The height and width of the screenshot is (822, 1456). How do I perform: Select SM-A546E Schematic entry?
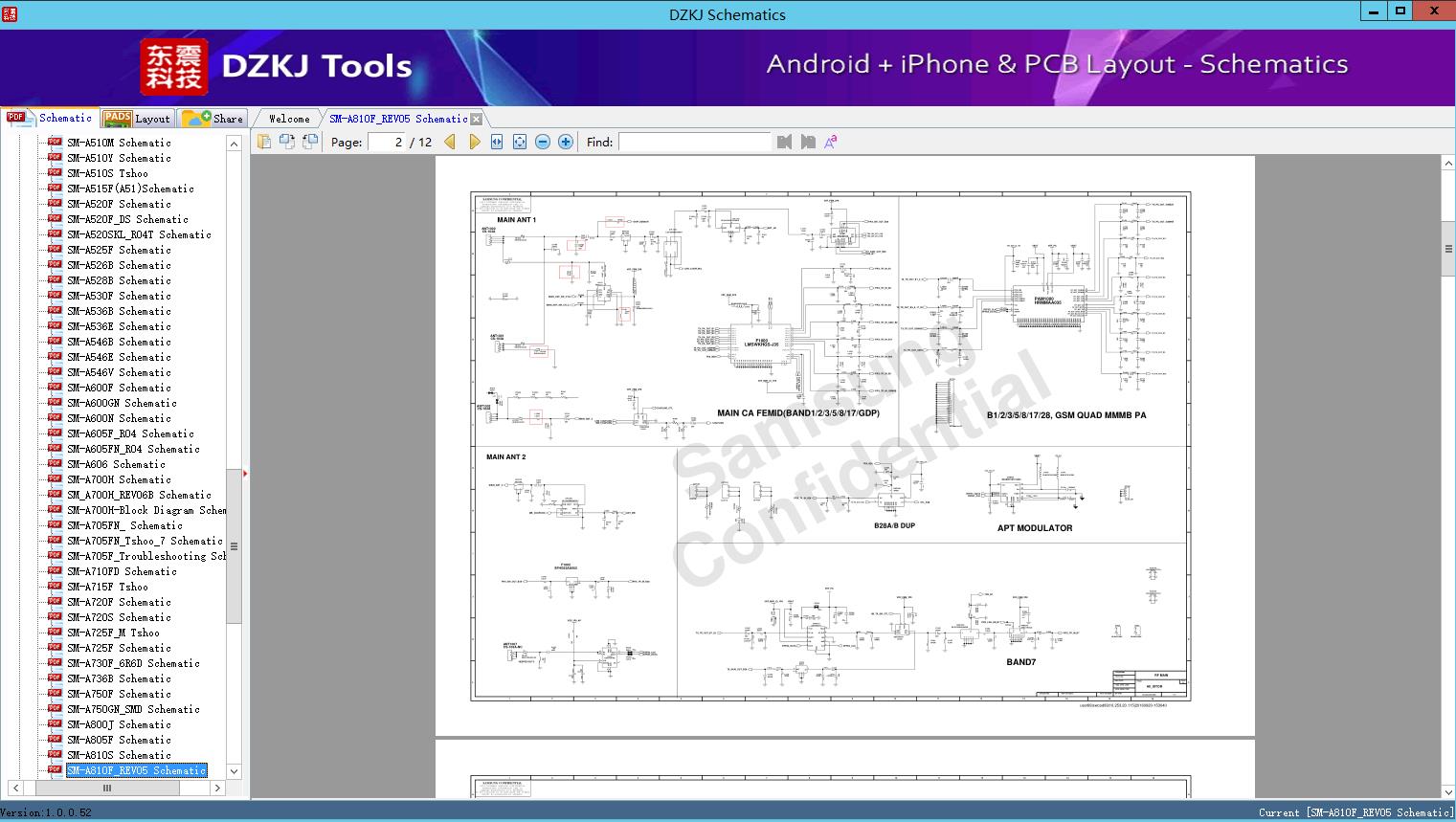[119, 357]
